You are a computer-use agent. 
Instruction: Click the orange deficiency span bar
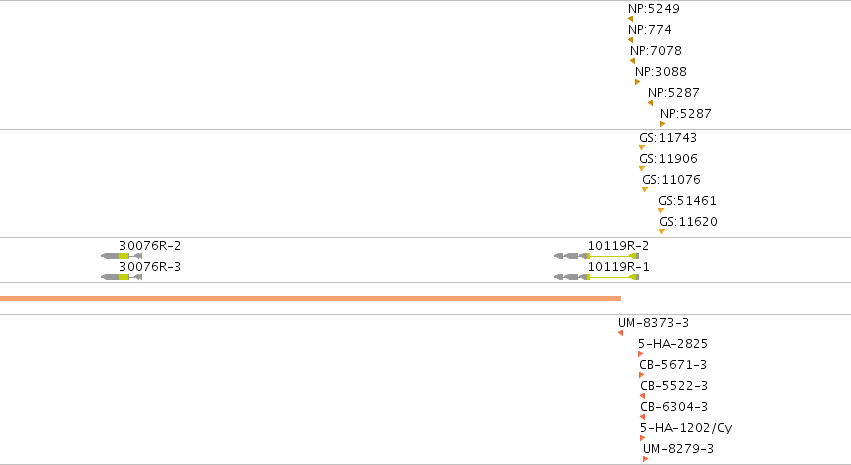coord(310,298)
